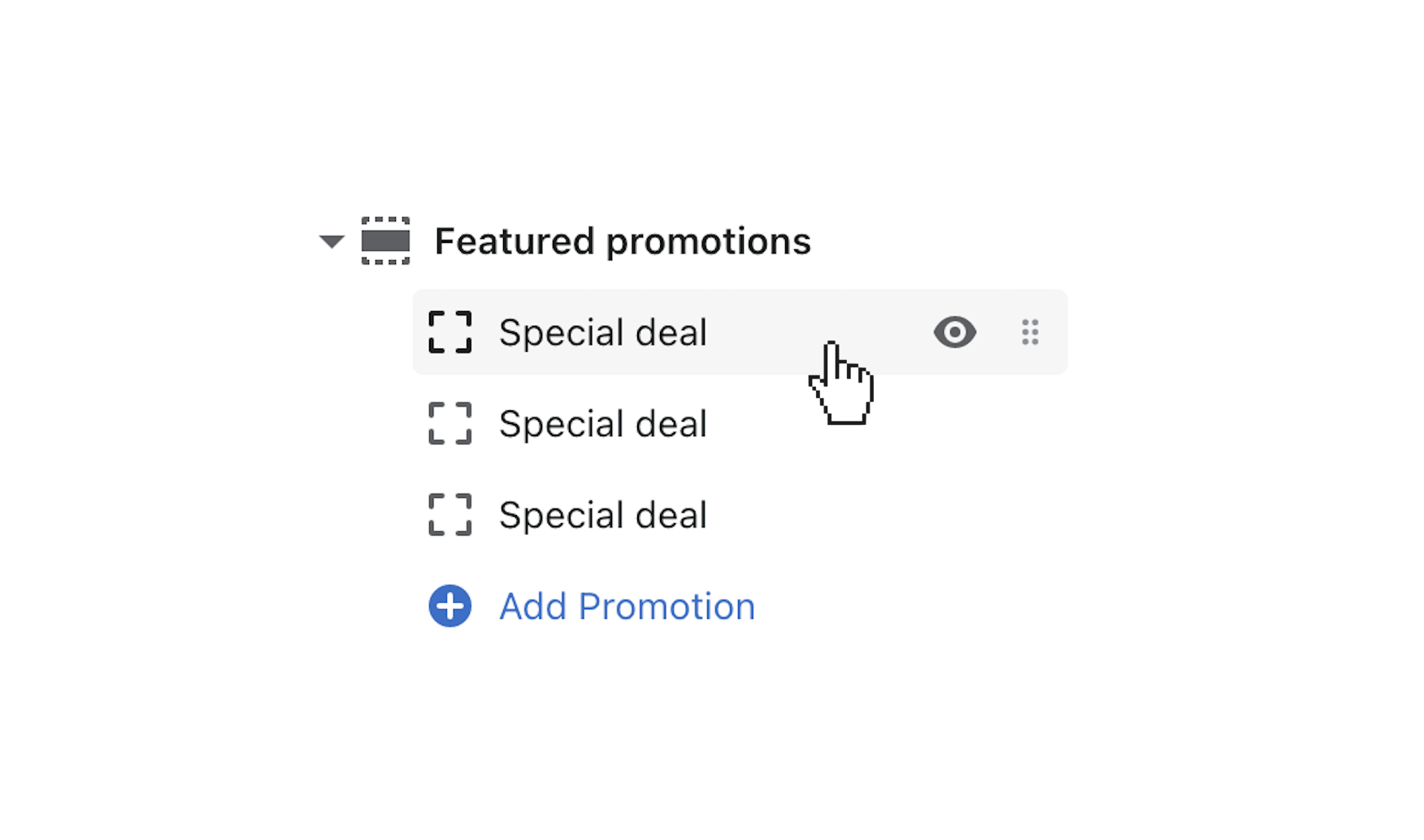Select the Featured promotions section header

[622, 240]
